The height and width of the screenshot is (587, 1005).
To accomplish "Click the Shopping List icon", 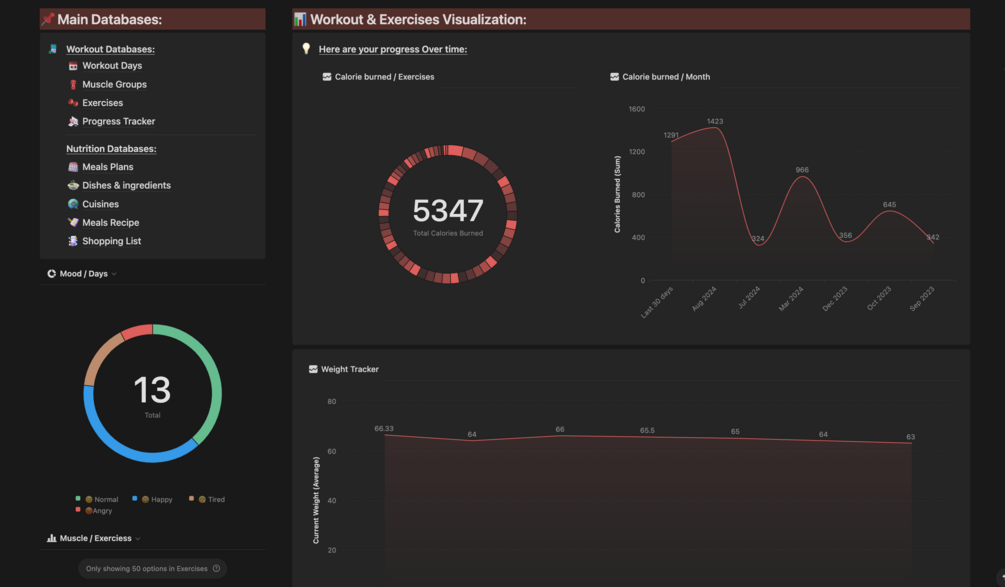I will coord(73,241).
